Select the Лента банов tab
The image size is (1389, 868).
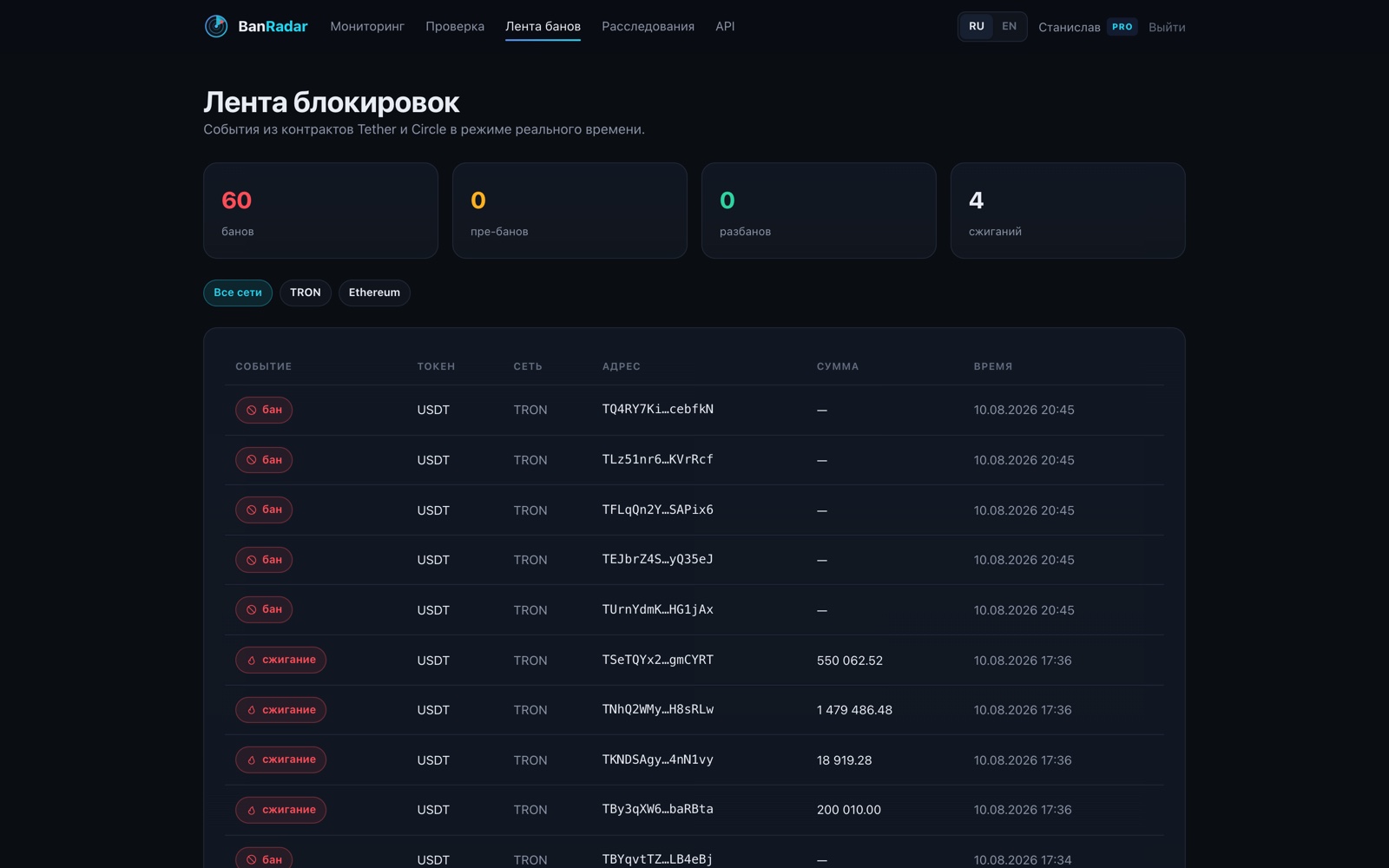point(543,27)
